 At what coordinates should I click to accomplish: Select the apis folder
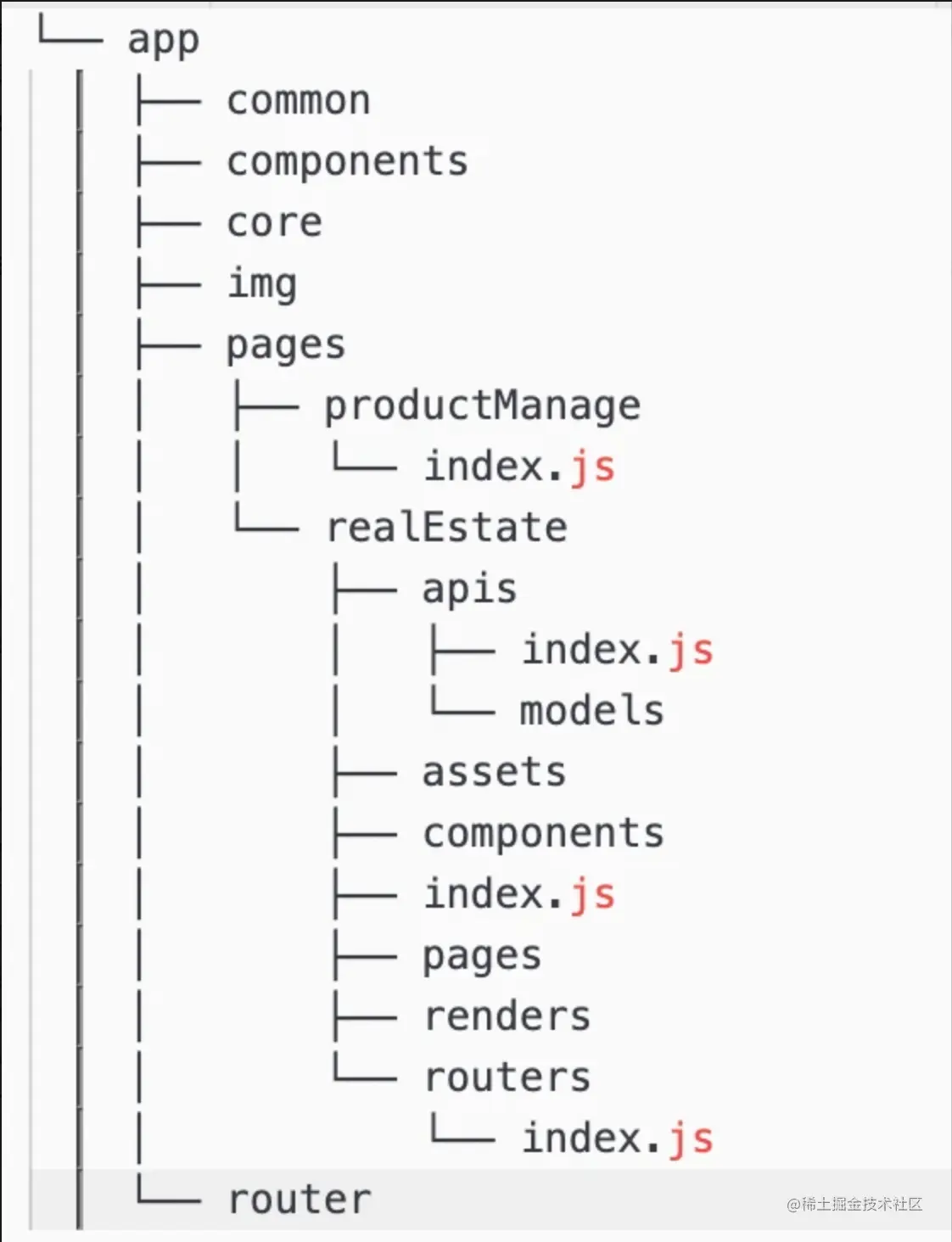coord(469,590)
